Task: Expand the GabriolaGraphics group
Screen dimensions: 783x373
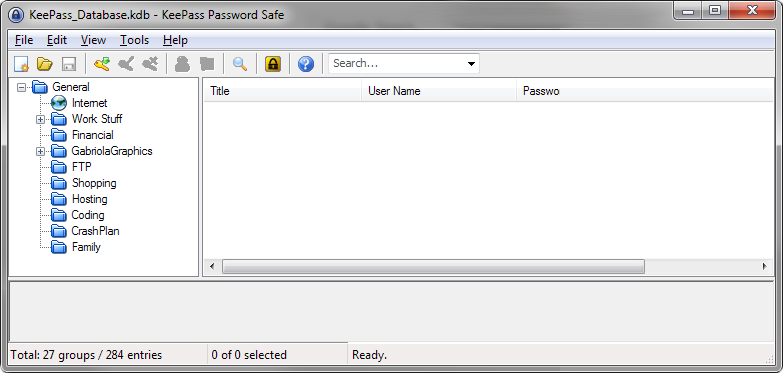Action: [40, 151]
